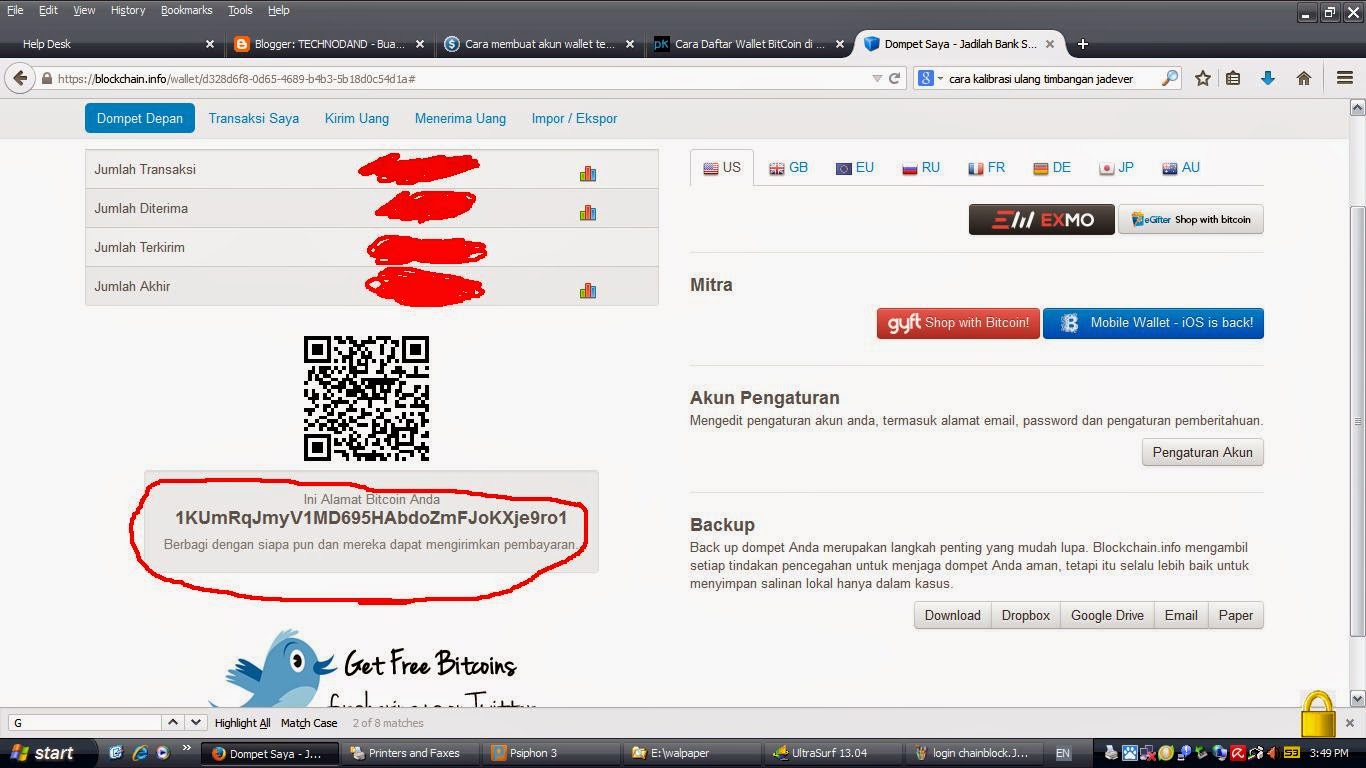The height and width of the screenshot is (768, 1366).
Task: Select the GB currency tab
Action: coord(788,168)
